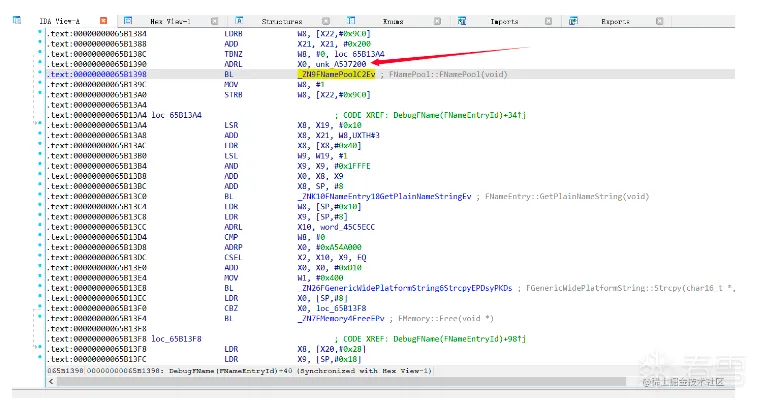The width and height of the screenshot is (765, 412).
Task: Click the DebugFName+98 code xref
Action: coord(460,339)
